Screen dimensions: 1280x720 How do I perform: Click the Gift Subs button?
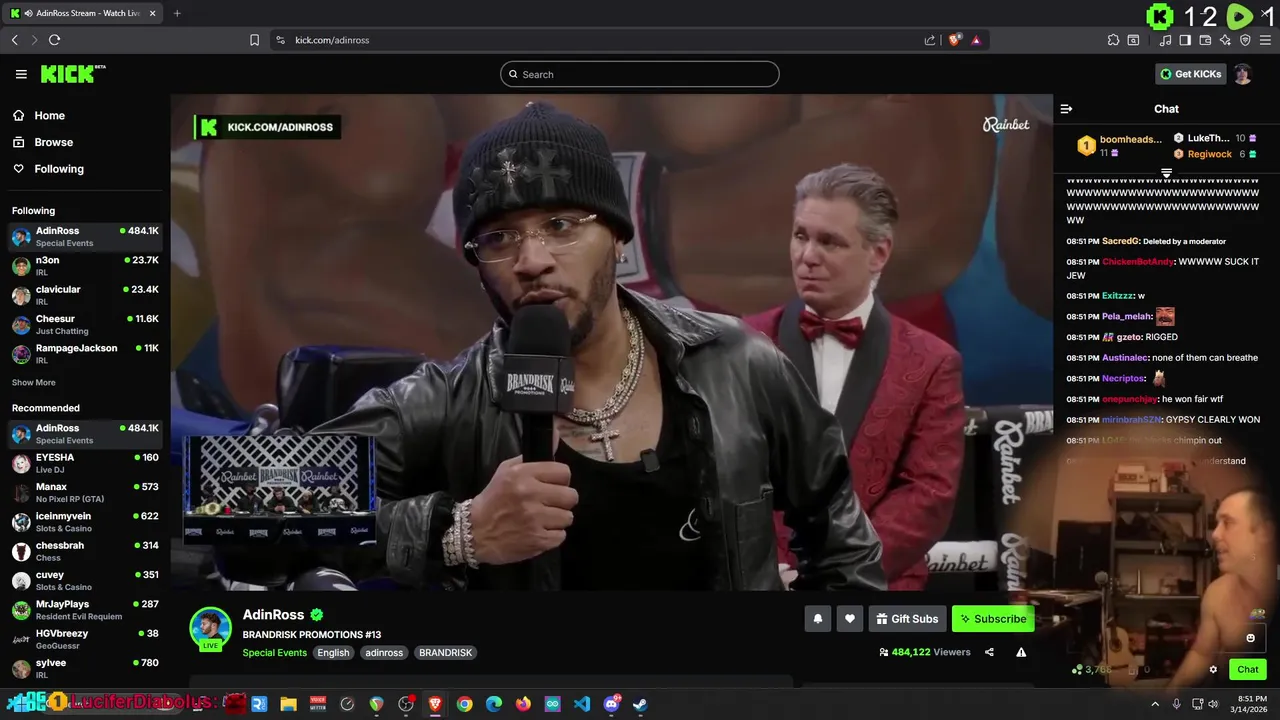point(907,619)
